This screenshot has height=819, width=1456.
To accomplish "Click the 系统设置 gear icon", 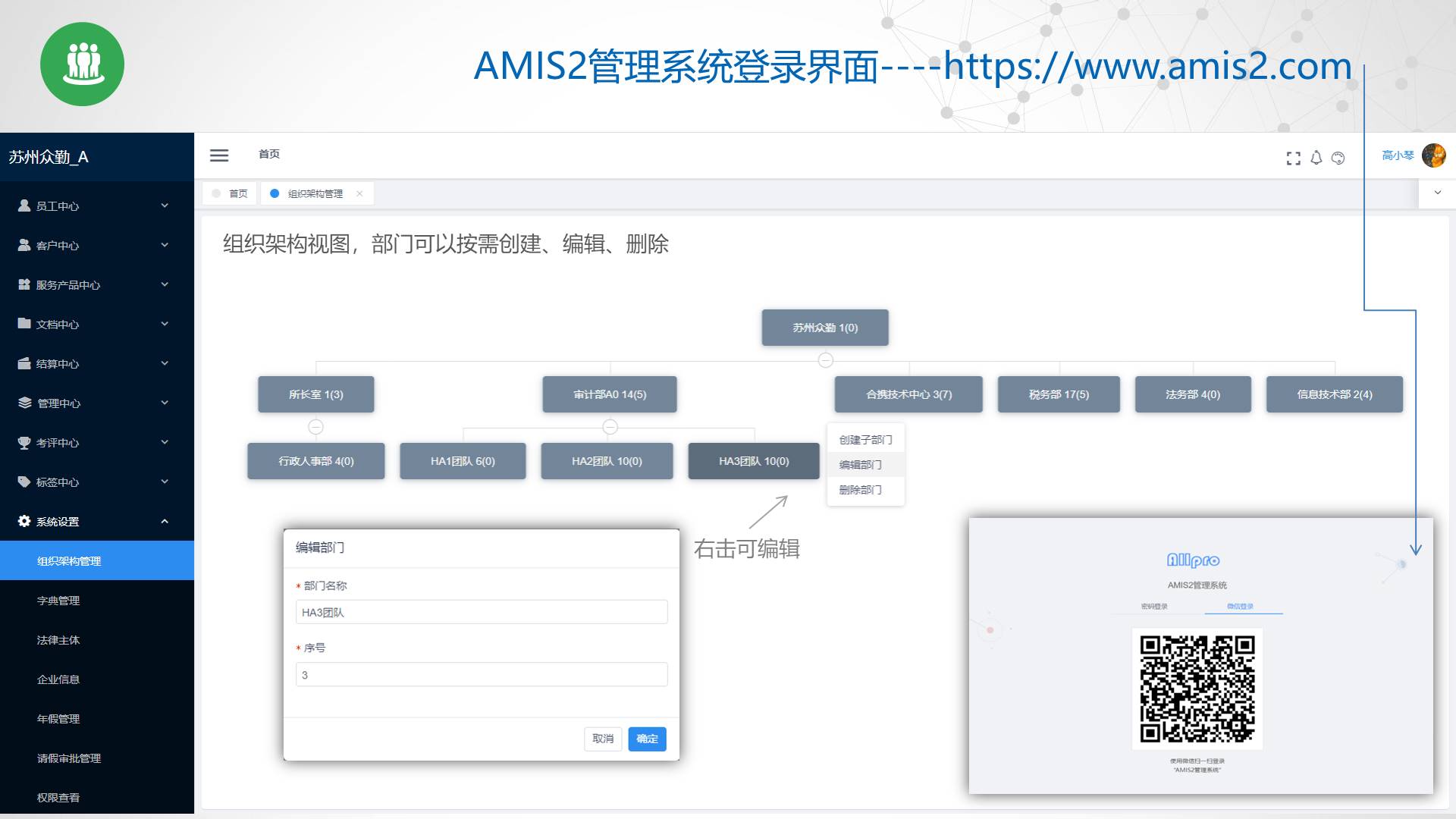I will (24, 521).
